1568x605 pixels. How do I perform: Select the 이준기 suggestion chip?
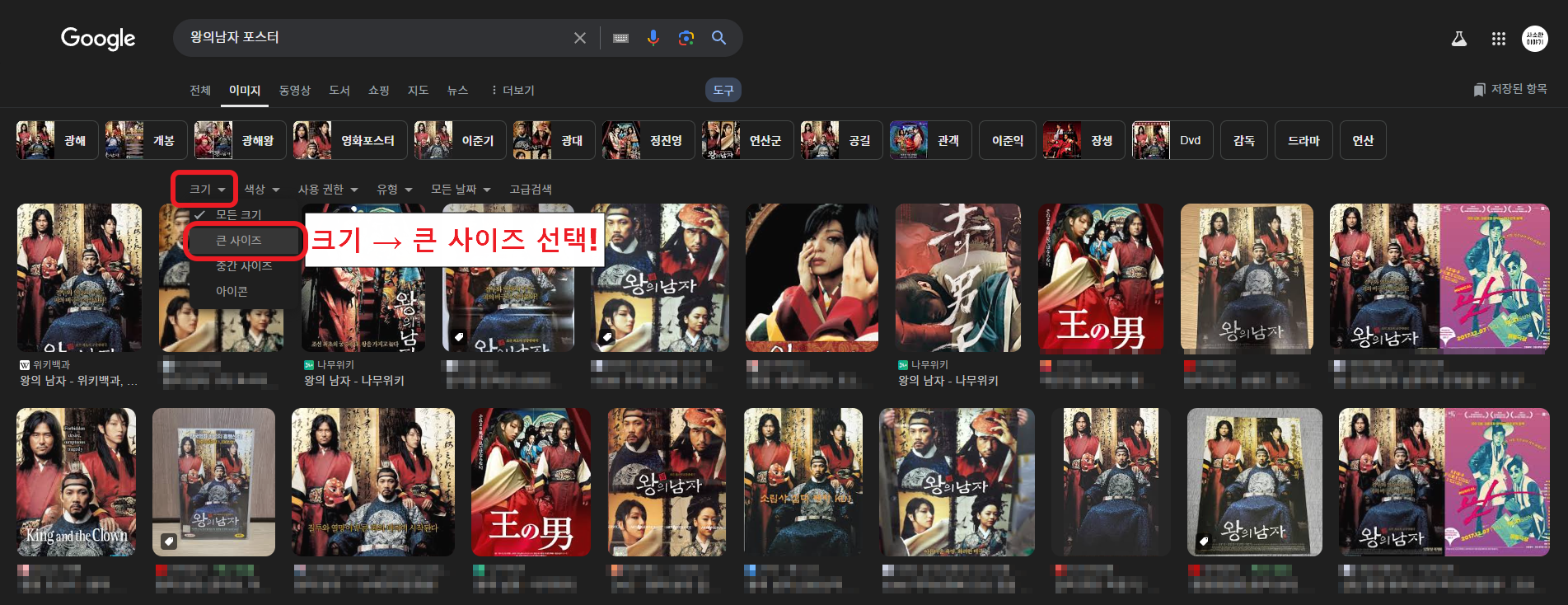pyautogui.click(x=460, y=140)
